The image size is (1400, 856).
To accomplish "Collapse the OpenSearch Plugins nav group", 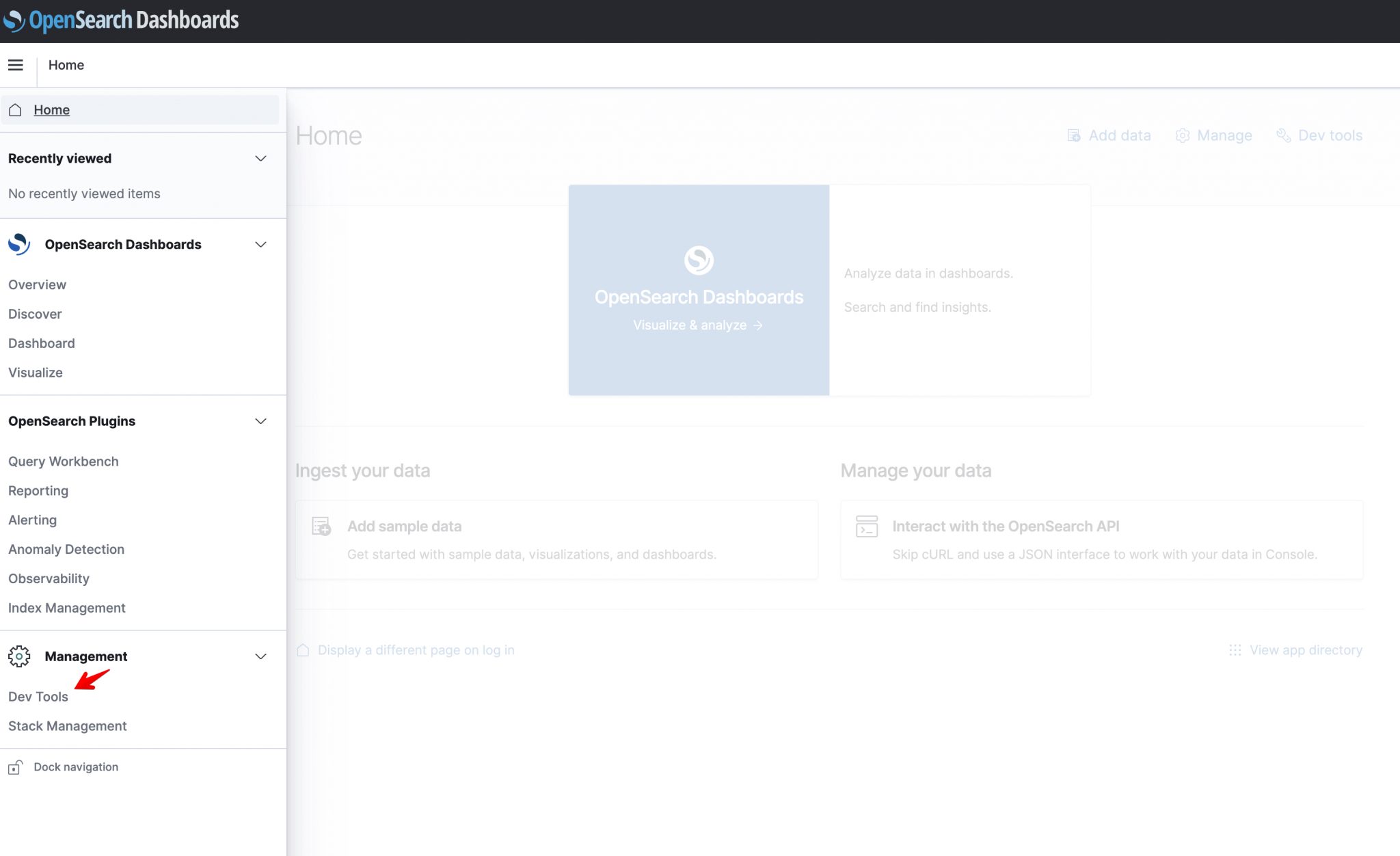I will coord(260,421).
